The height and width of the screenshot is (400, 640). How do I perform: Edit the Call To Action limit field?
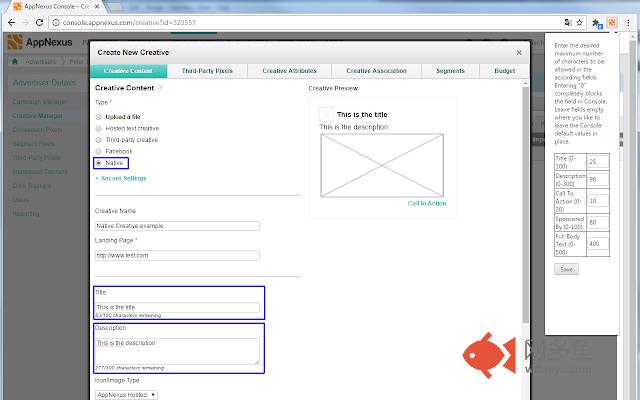(598, 201)
